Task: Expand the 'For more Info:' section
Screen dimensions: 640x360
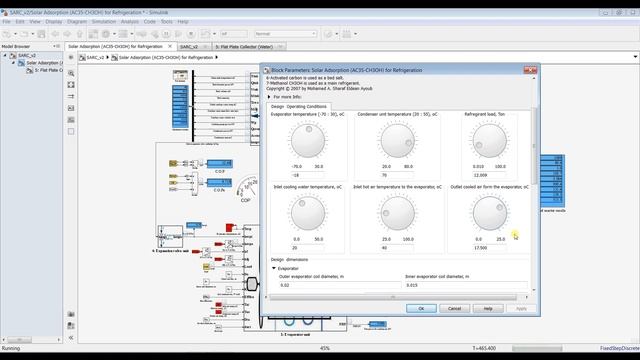Action: [x=269, y=97]
